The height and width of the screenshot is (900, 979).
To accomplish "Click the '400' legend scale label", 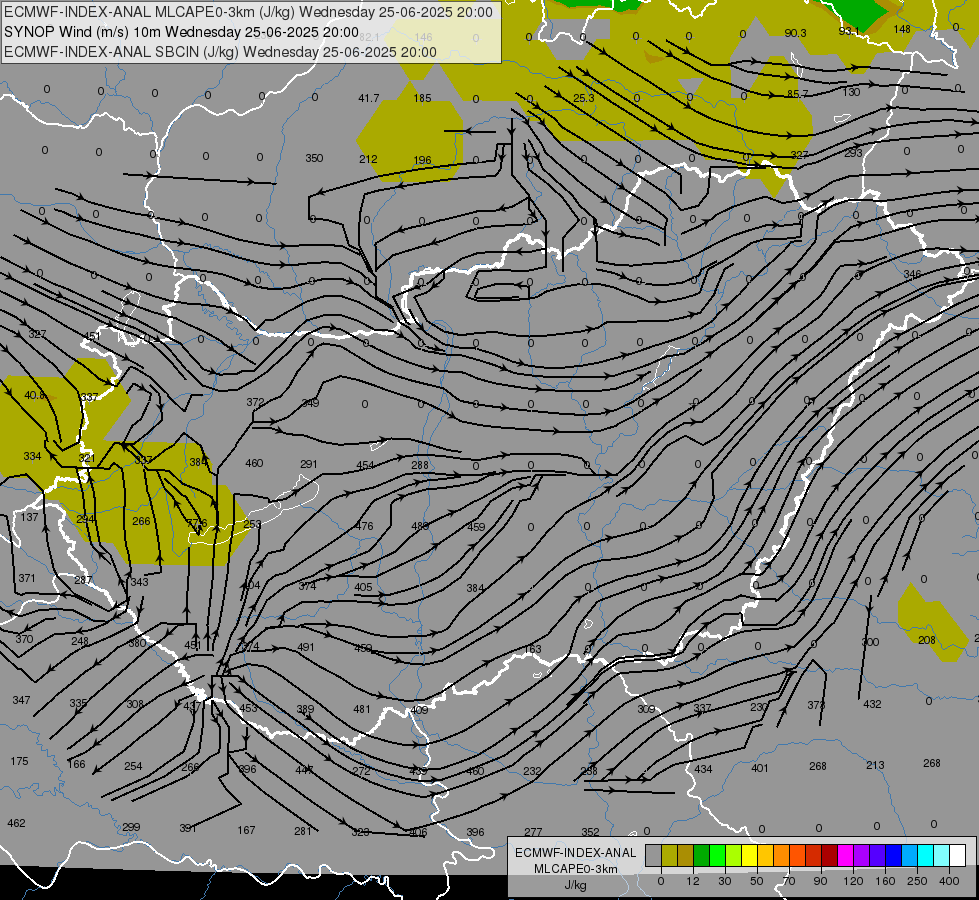I will [949, 881].
